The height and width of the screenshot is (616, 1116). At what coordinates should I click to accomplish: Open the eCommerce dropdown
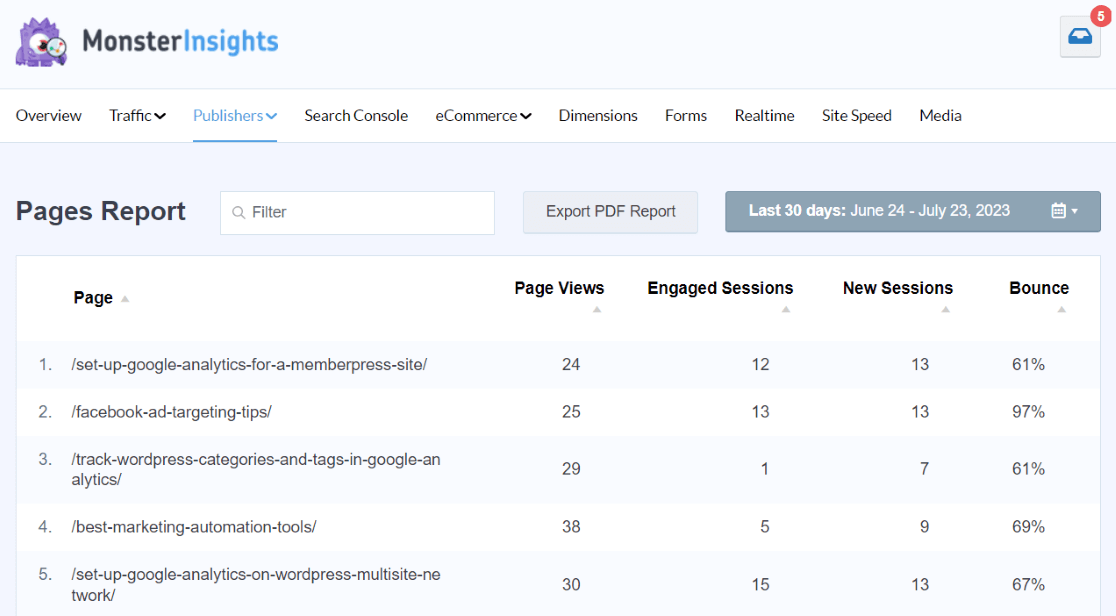tap(483, 115)
